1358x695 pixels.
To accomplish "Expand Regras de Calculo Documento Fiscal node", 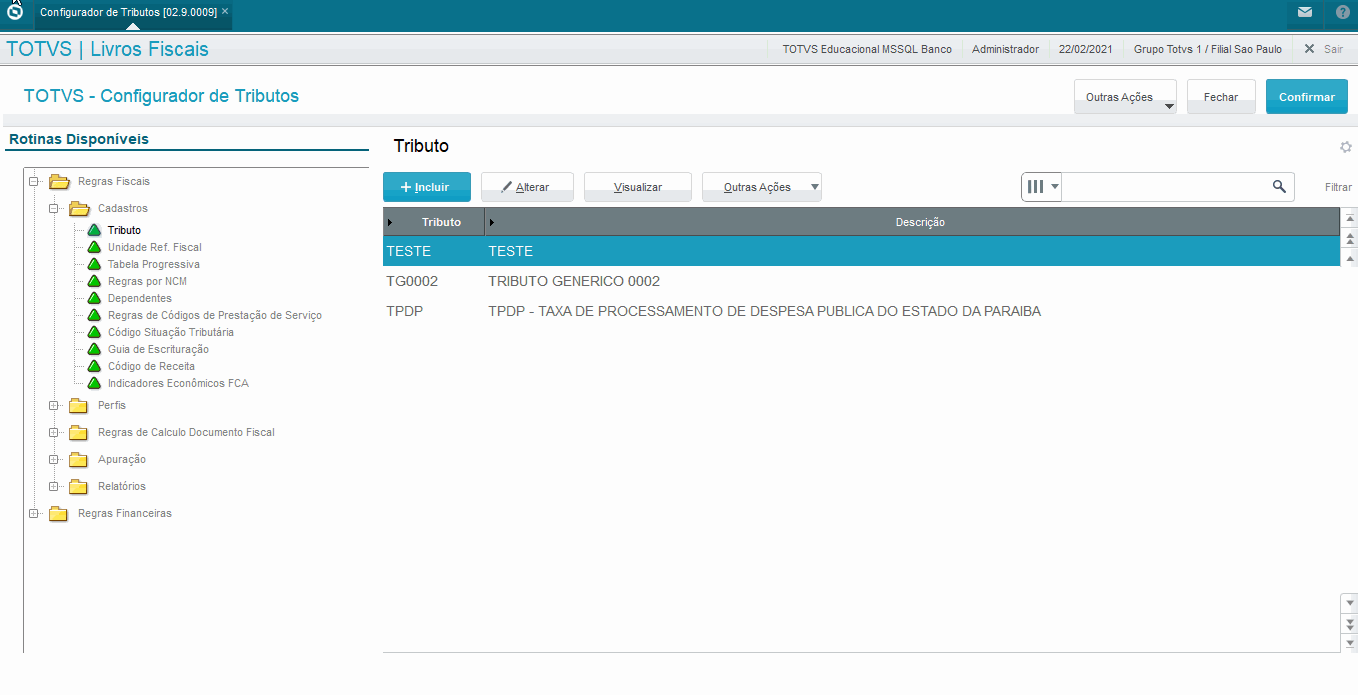I will tap(54, 433).
